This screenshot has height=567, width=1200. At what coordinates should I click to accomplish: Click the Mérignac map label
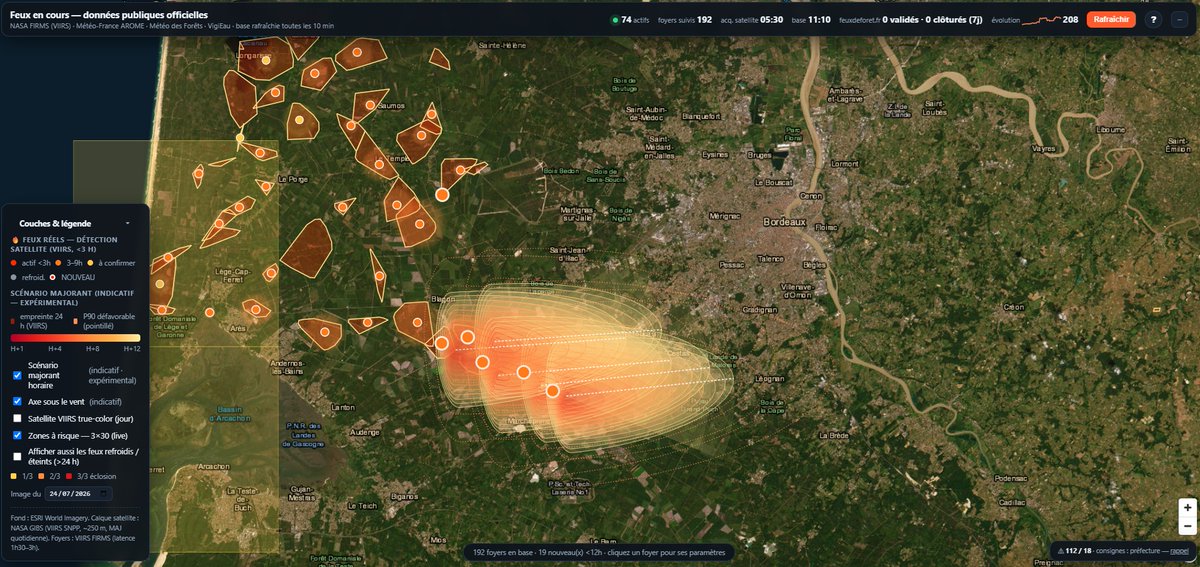(725, 215)
